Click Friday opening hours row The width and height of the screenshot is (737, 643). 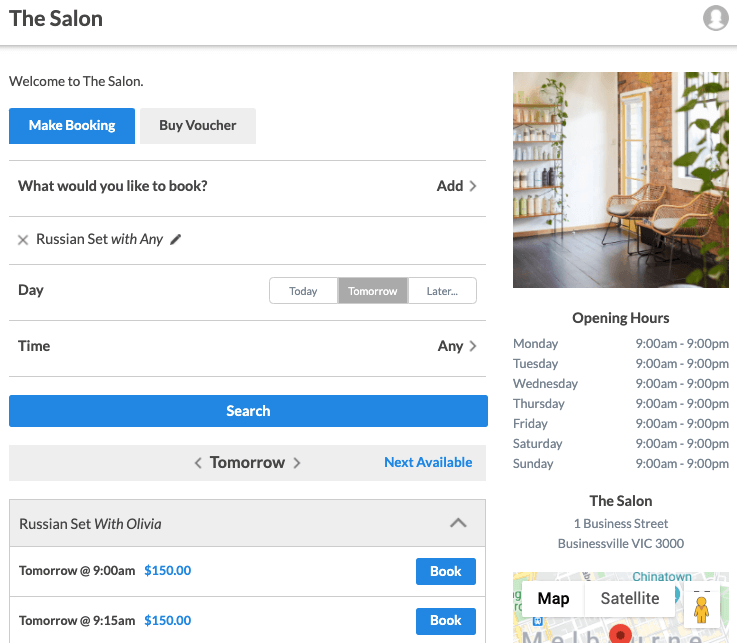[x=620, y=423]
